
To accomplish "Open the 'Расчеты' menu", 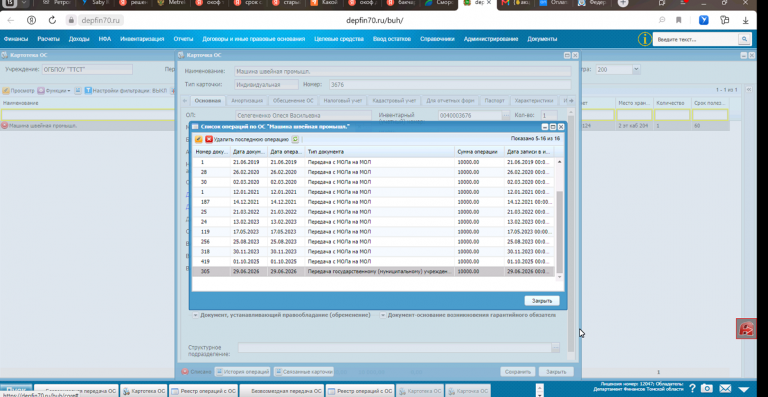I will pyautogui.click(x=48, y=39).
